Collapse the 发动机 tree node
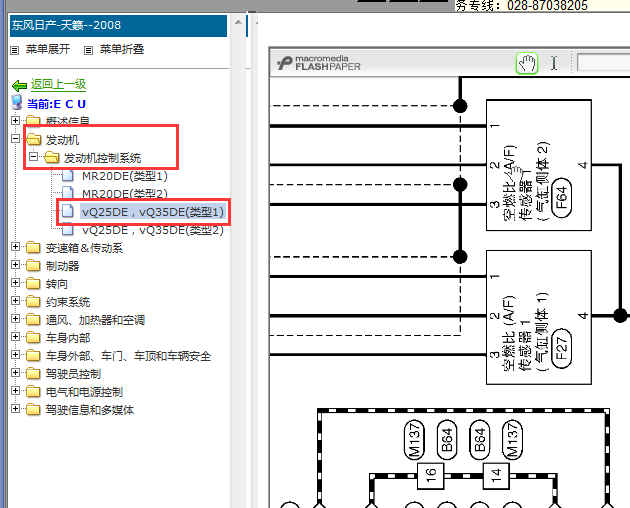630x508 pixels. [15, 139]
